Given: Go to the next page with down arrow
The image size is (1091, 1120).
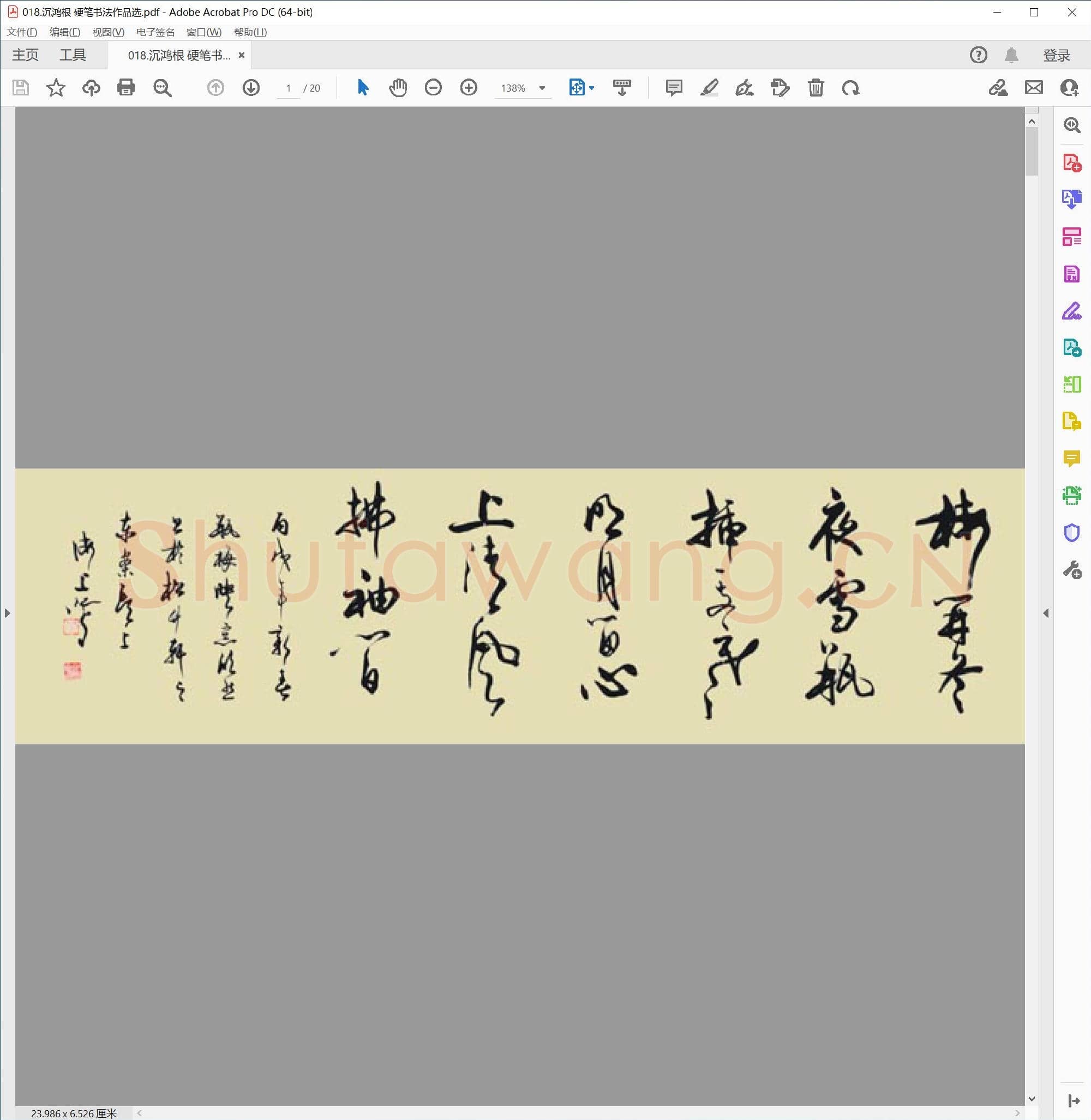Looking at the screenshot, I should click(x=251, y=88).
